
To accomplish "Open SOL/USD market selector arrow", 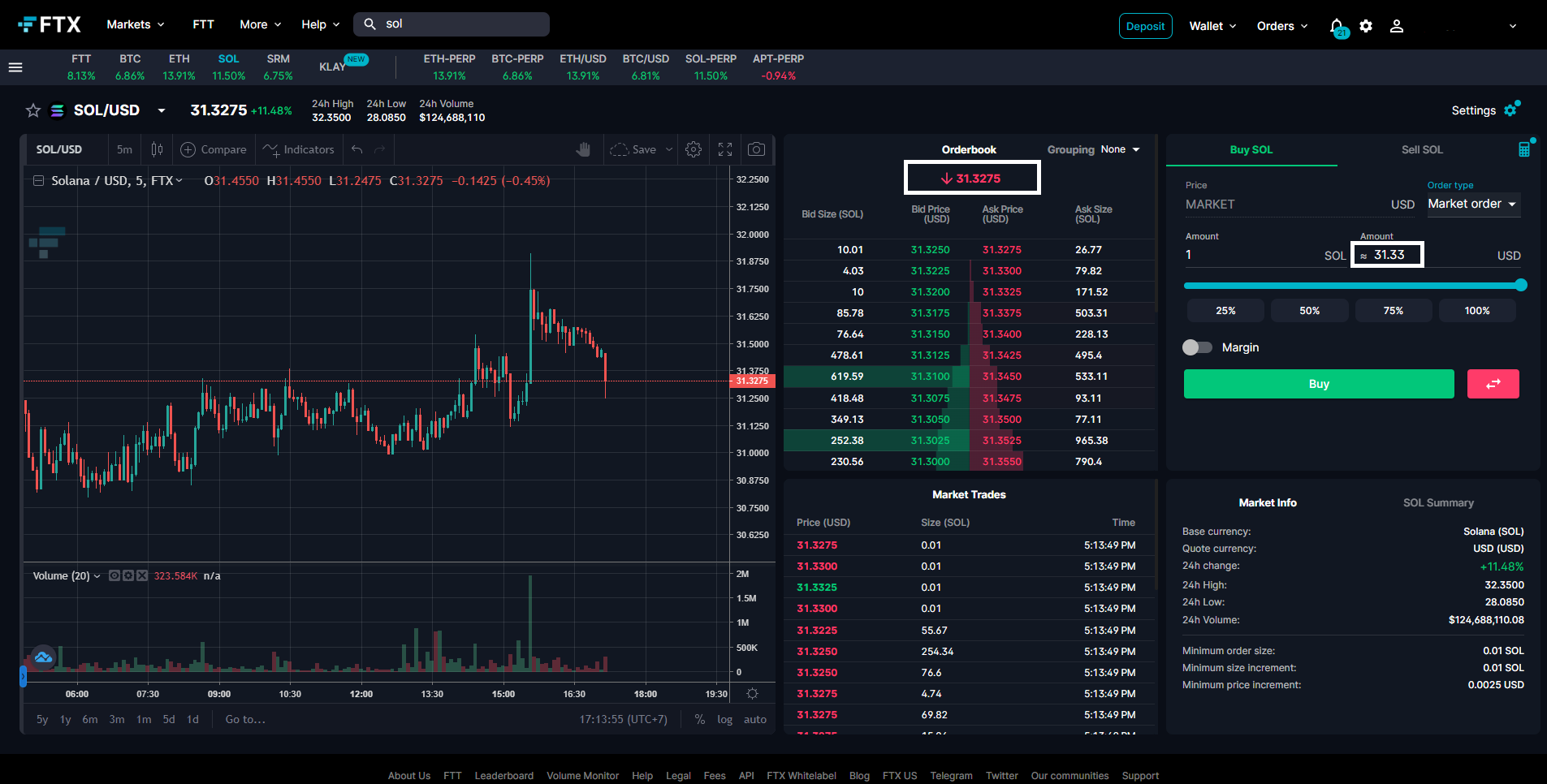I will [x=162, y=110].
